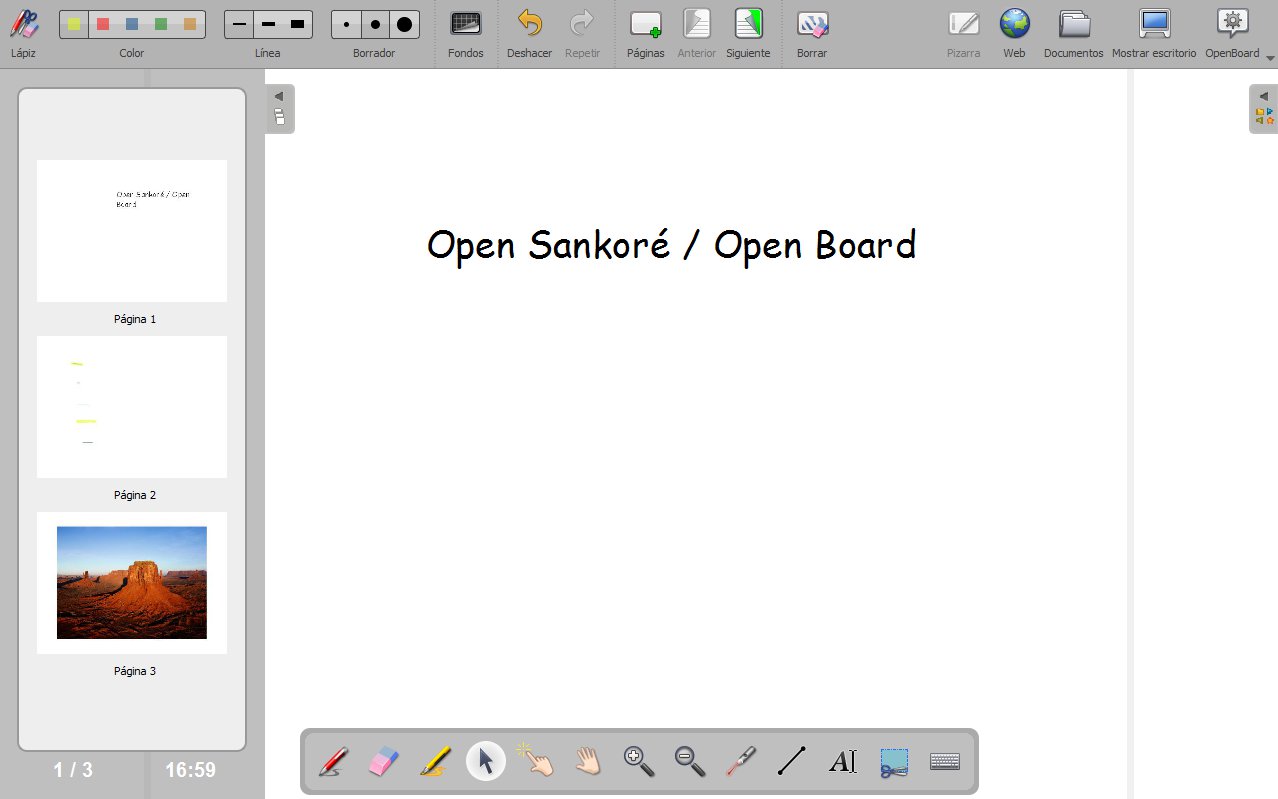Click Mostrar escritorio button
The image size is (1278, 799).
pyautogui.click(x=1154, y=33)
